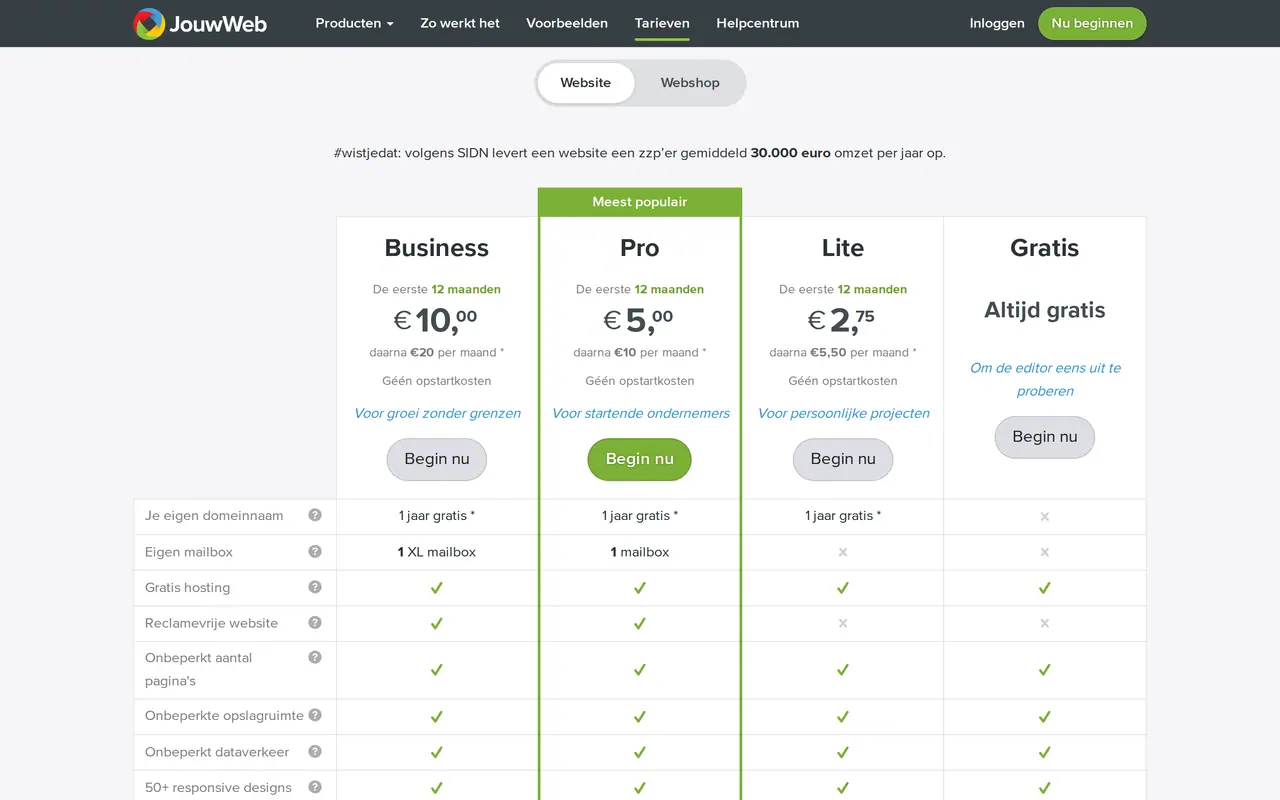
Task: Click the Pro plan heading
Action: [640, 248]
